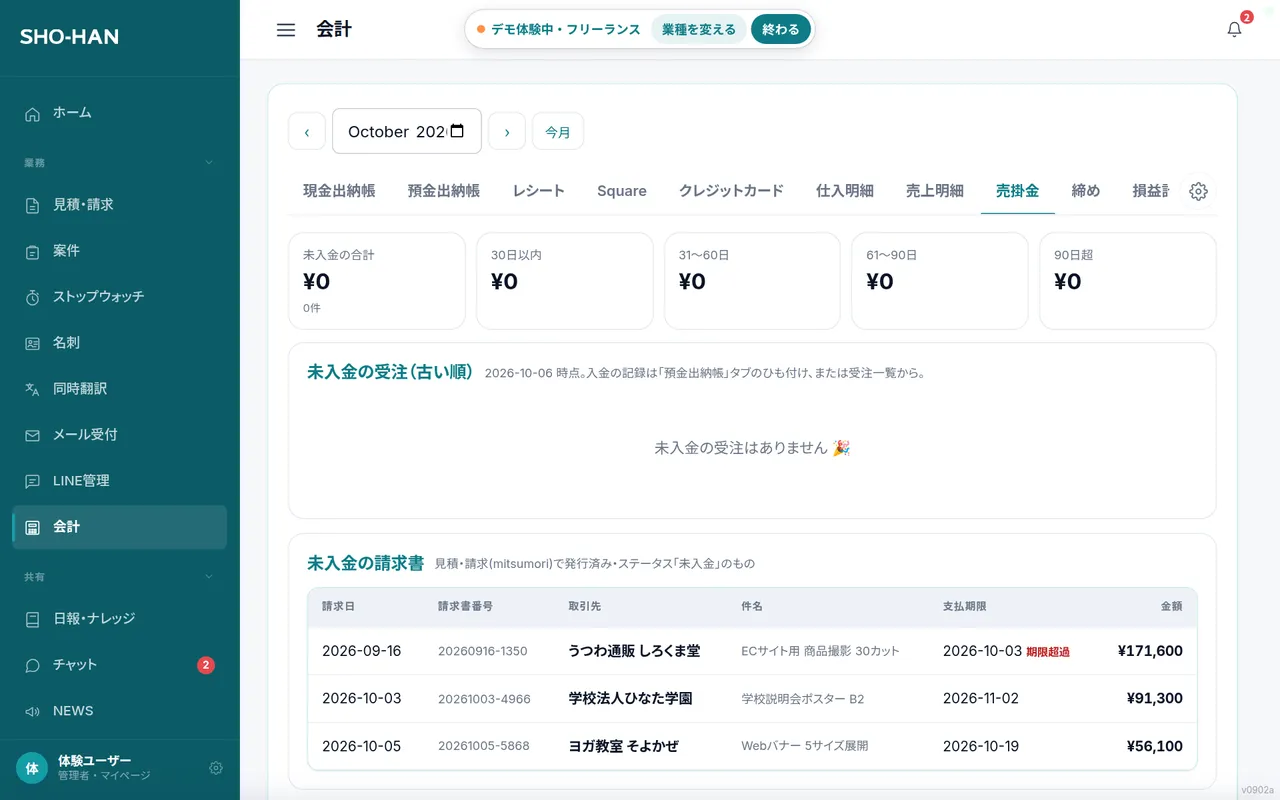This screenshot has width=1280, height=800.
Task: Open the notifications bell
Action: tap(1234, 30)
